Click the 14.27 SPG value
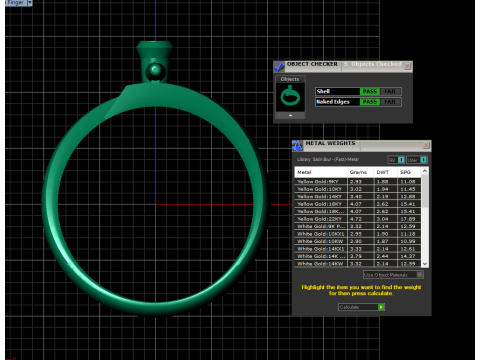480x360 pixels. [x=408, y=256]
